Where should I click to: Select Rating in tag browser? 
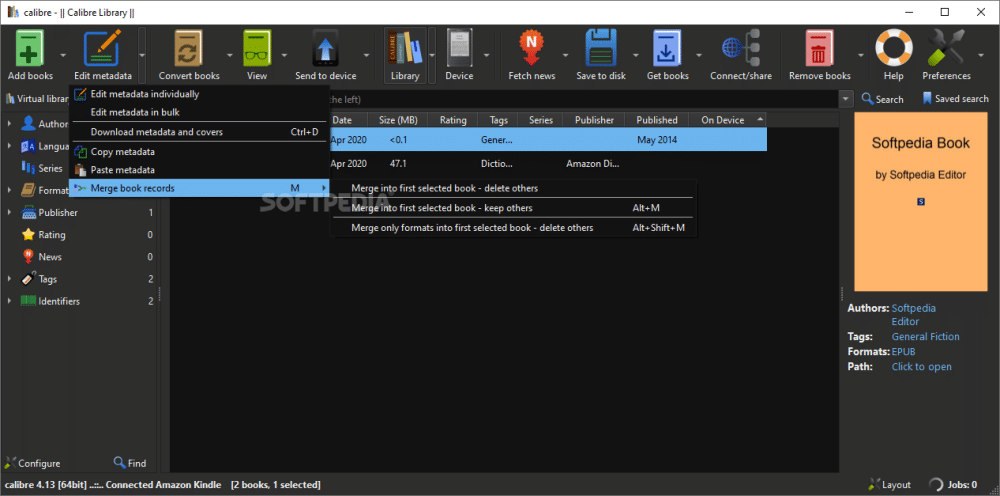point(52,235)
